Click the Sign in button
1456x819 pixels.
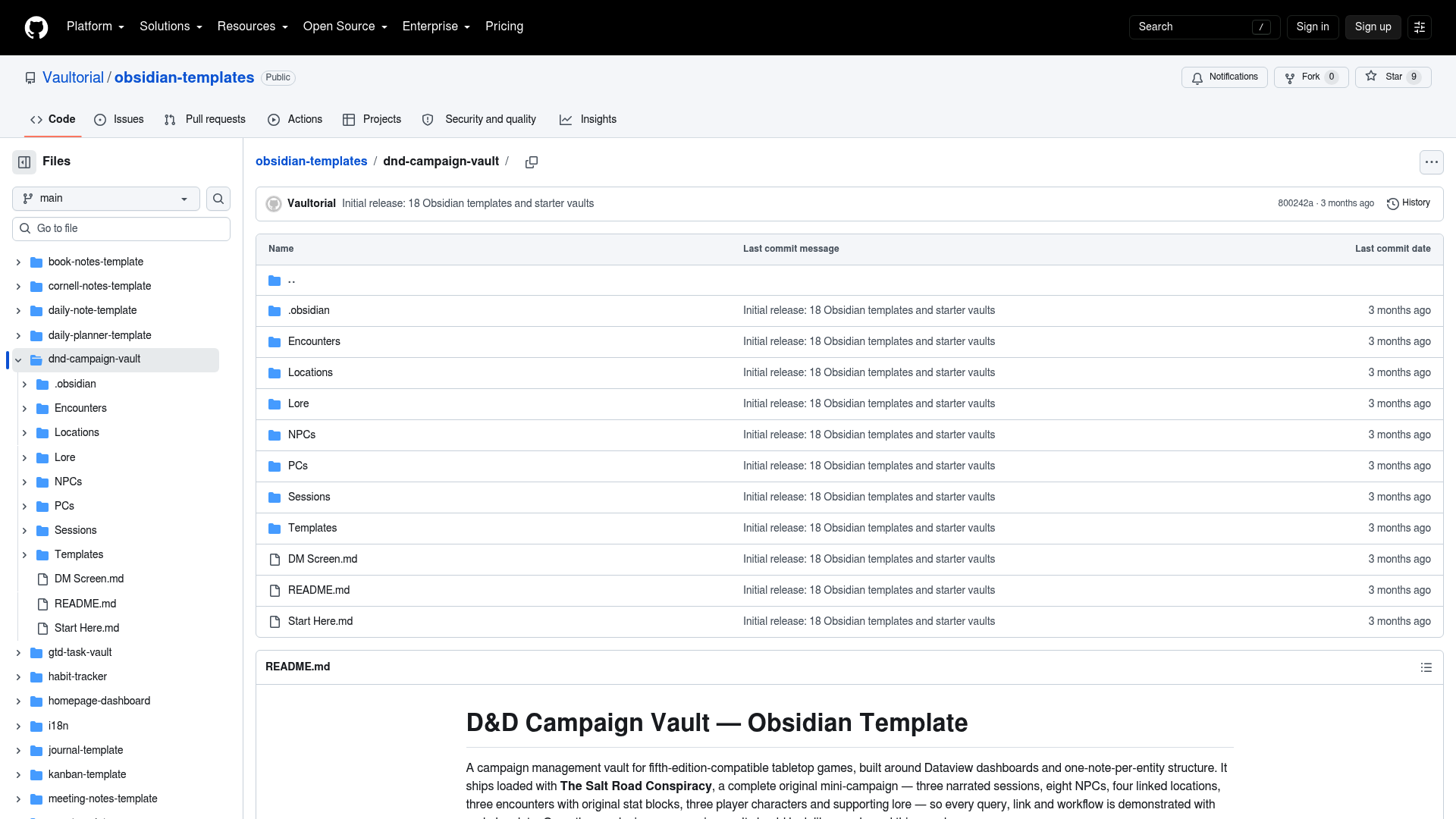coord(1313,27)
